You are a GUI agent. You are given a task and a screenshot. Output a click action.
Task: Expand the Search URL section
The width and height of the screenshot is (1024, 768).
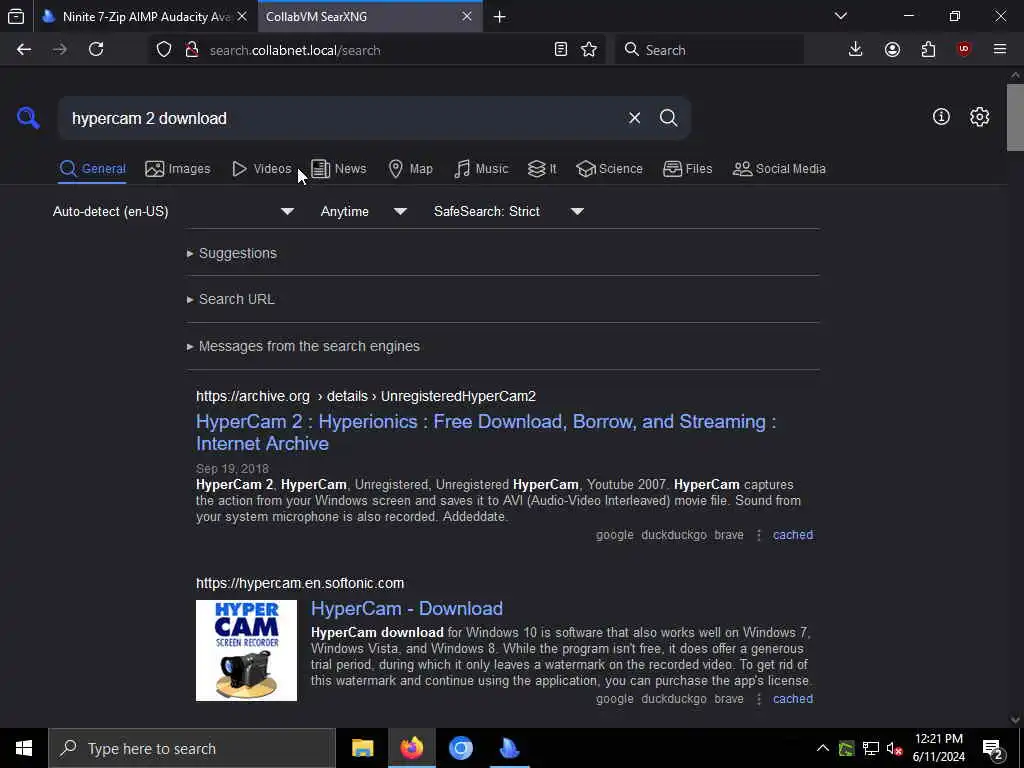pyautogui.click(x=231, y=299)
